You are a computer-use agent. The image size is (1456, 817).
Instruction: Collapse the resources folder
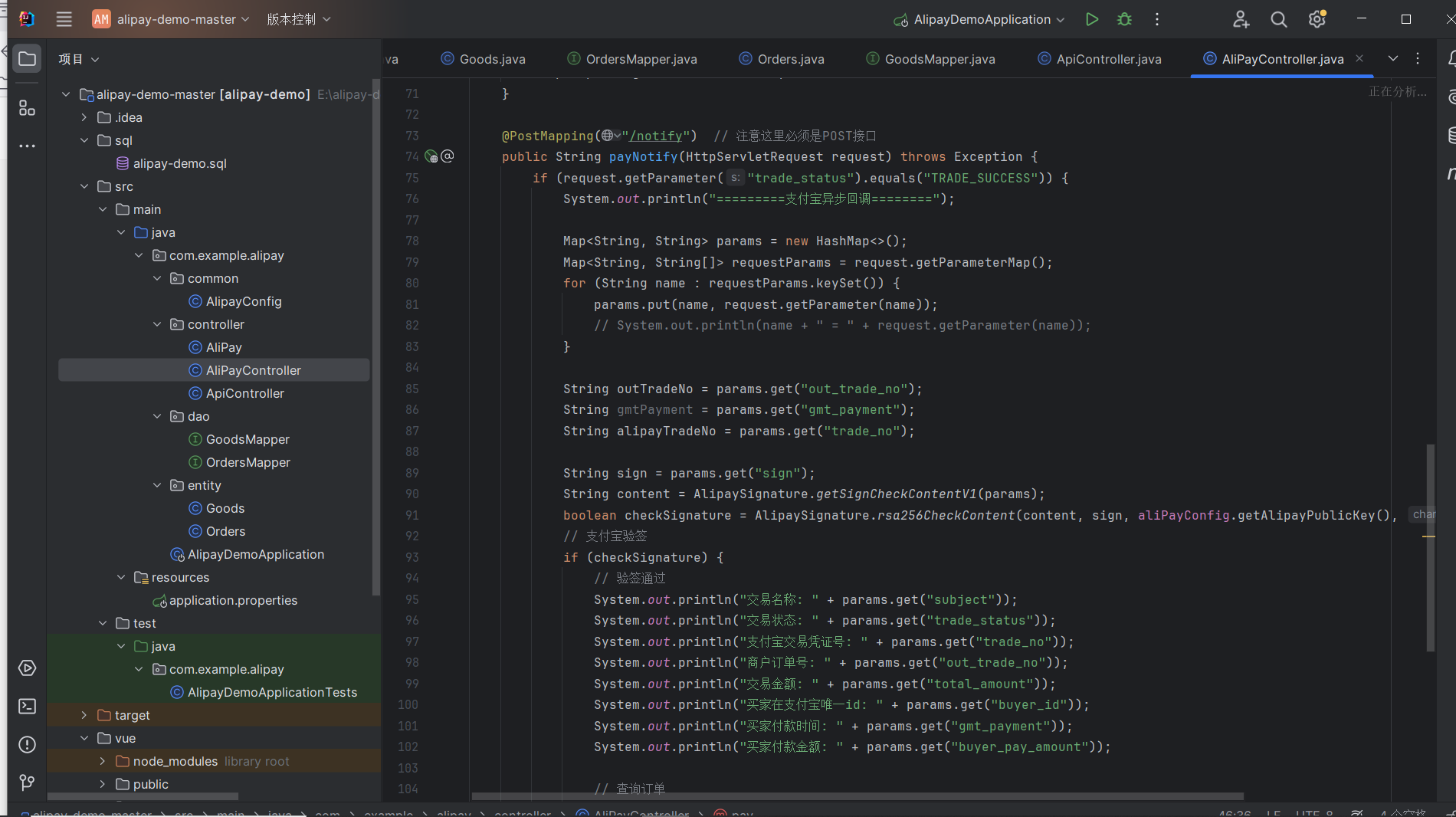click(121, 577)
